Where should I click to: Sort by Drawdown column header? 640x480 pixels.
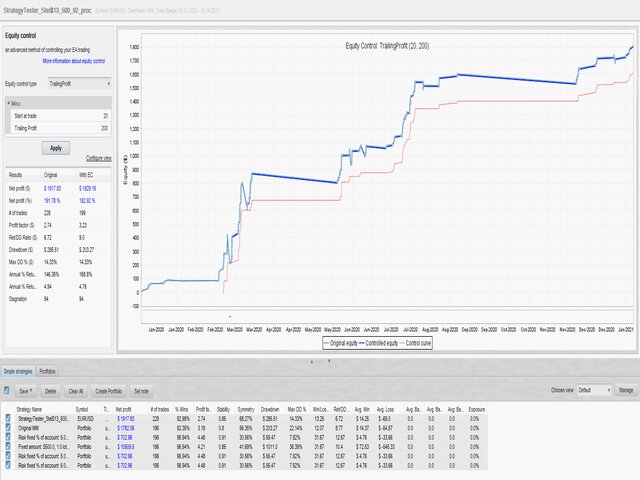click(x=270, y=409)
